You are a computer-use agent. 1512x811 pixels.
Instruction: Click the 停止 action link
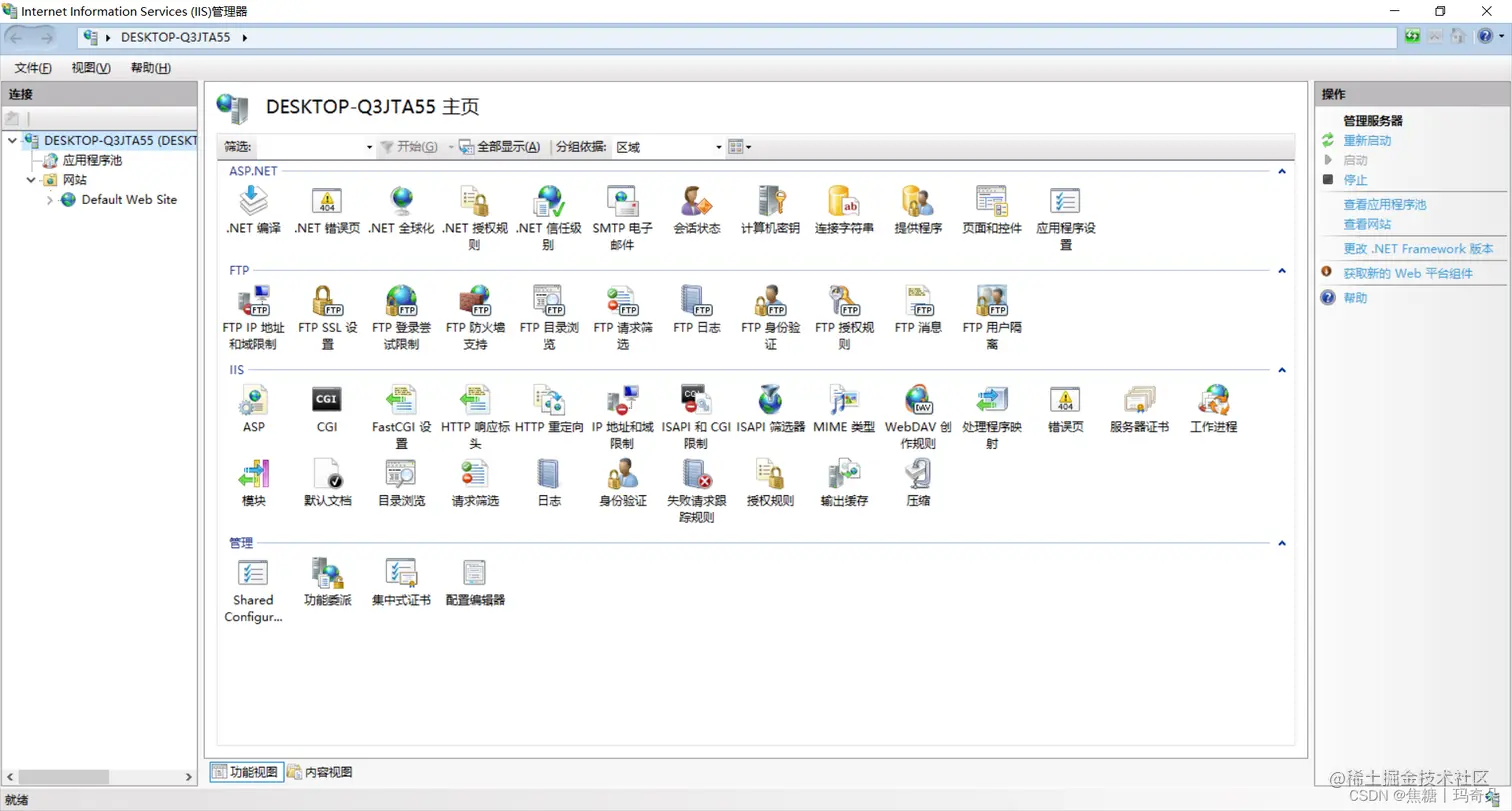click(x=1355, y=180)
